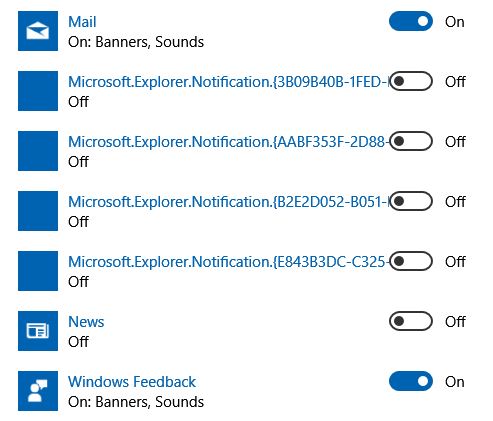Screen dimensions: 493x421
Task: Click blank icon for Notification {AABF353F-2D88
Action: click(x=38, y=151)
